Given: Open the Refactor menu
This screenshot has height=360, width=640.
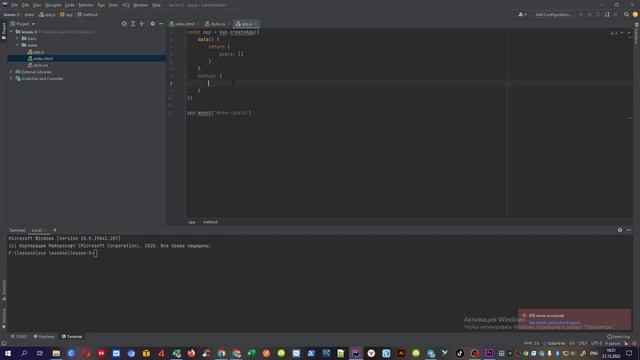Looking at the screenshot, I should [86, 5].
